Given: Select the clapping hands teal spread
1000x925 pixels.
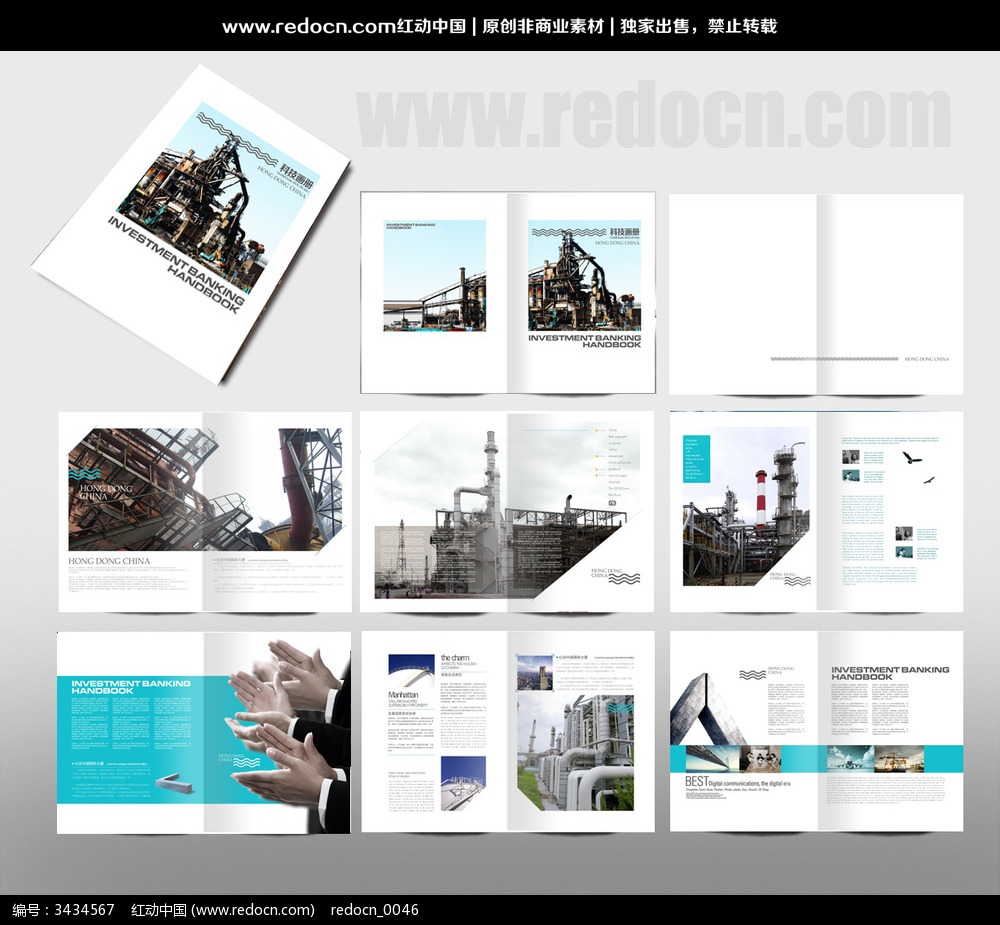Looking at the screenshot, I should tap(203, 732).
